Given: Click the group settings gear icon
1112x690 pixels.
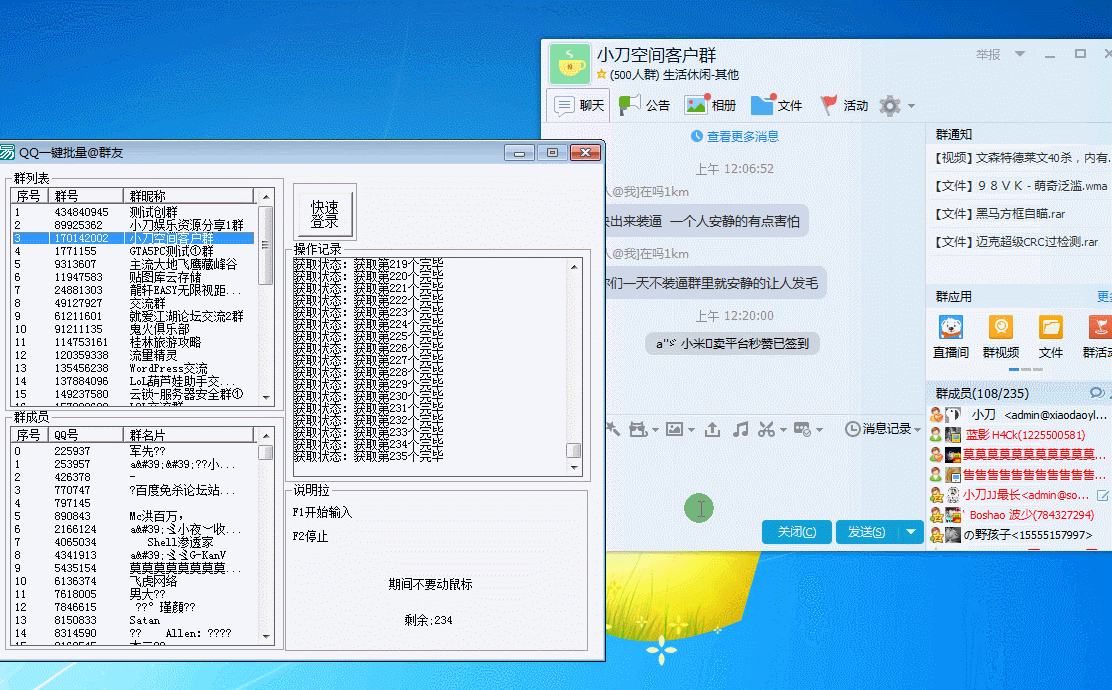Looking at the screenshot, I should click(889, 106).
